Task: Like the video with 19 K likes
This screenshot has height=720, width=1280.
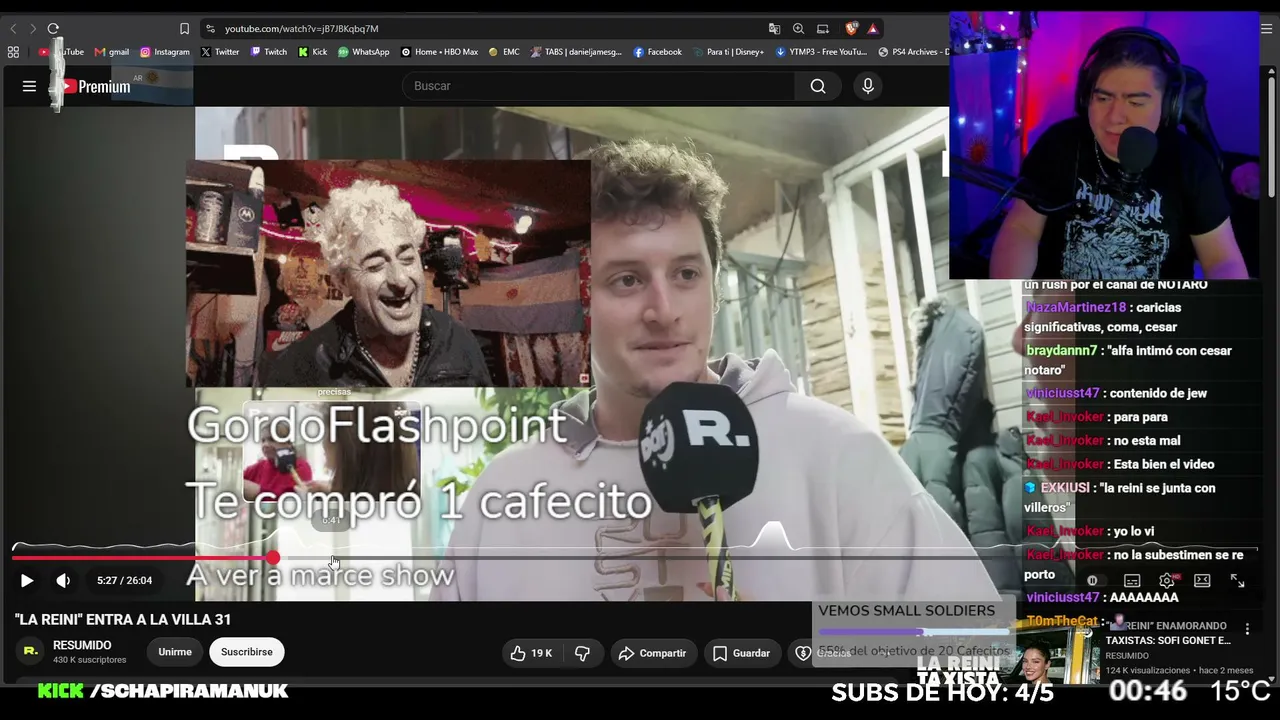Action: 532,653
